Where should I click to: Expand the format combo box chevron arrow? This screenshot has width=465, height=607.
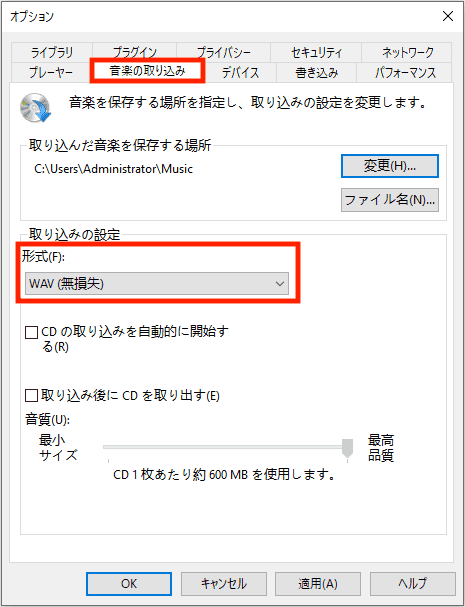point(280,284)
